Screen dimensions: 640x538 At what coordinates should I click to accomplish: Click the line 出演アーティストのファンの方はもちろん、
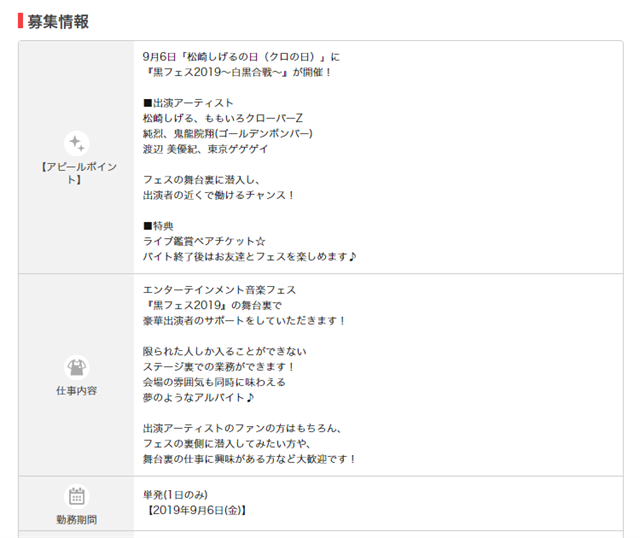click(x=242, y=428)
